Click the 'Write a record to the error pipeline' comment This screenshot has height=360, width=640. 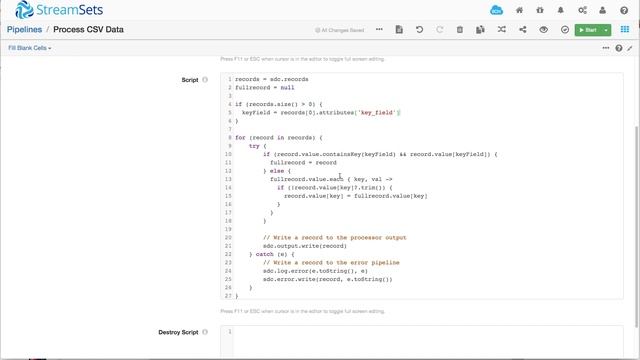(x=331, y=262)
